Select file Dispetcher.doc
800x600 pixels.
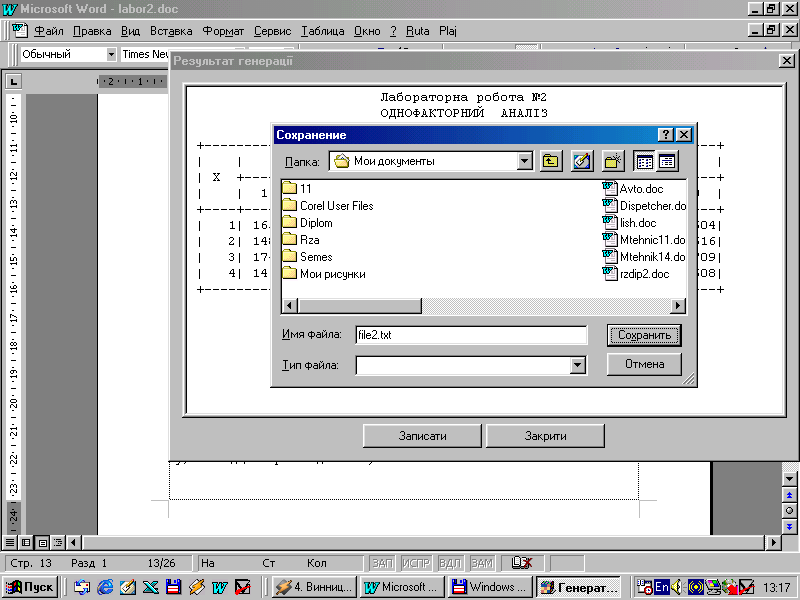click(x=644, y=206)
